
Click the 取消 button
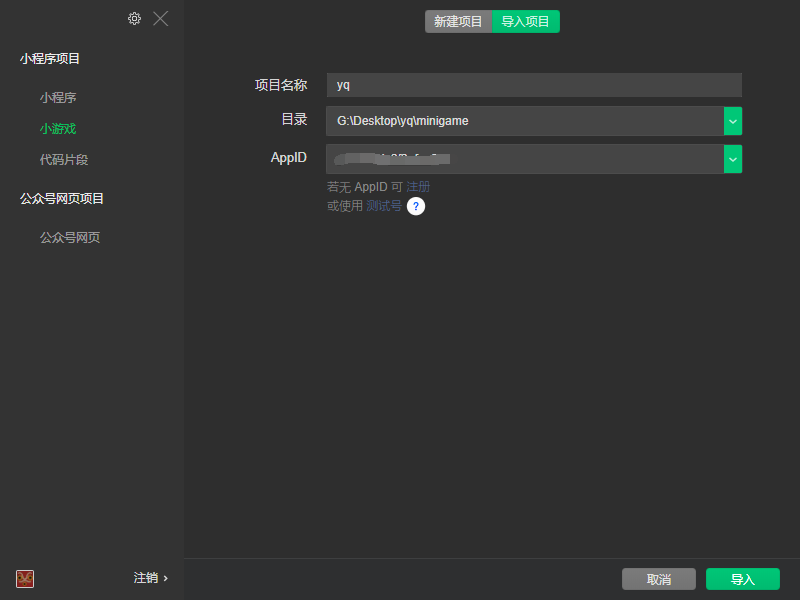coord(659,579)
